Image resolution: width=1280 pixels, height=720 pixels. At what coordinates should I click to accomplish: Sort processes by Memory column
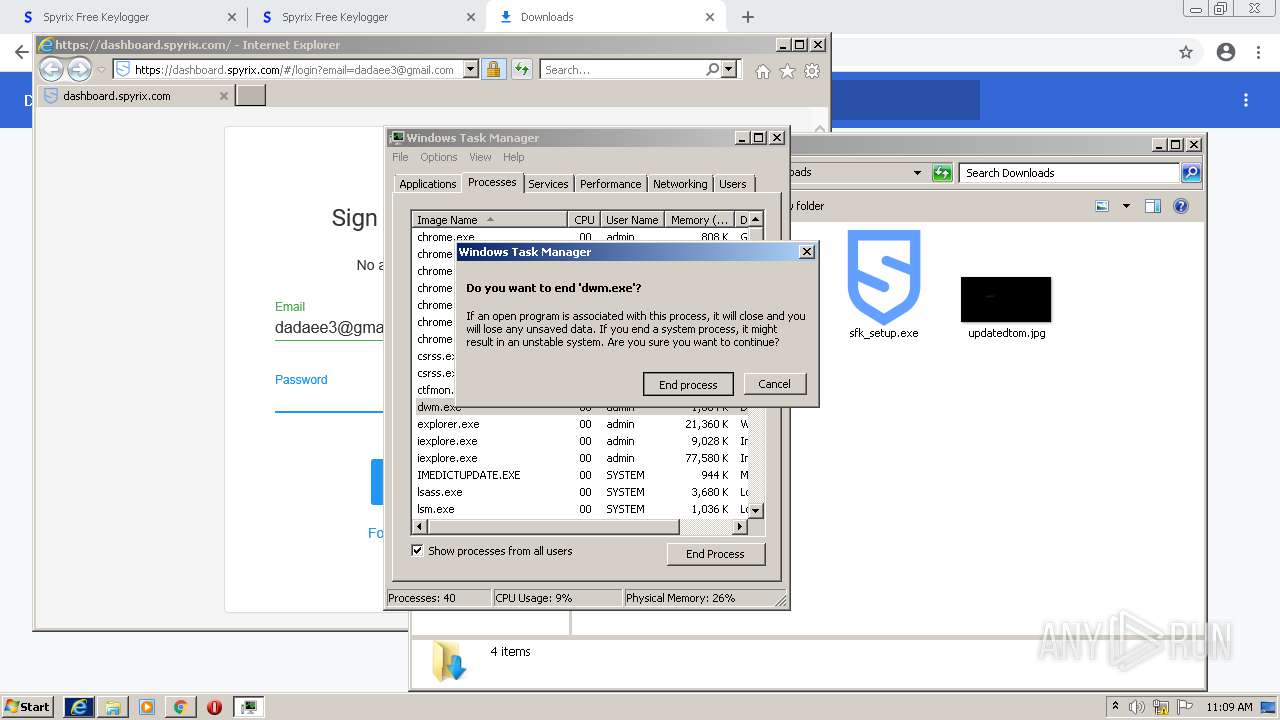pos(700,220)
